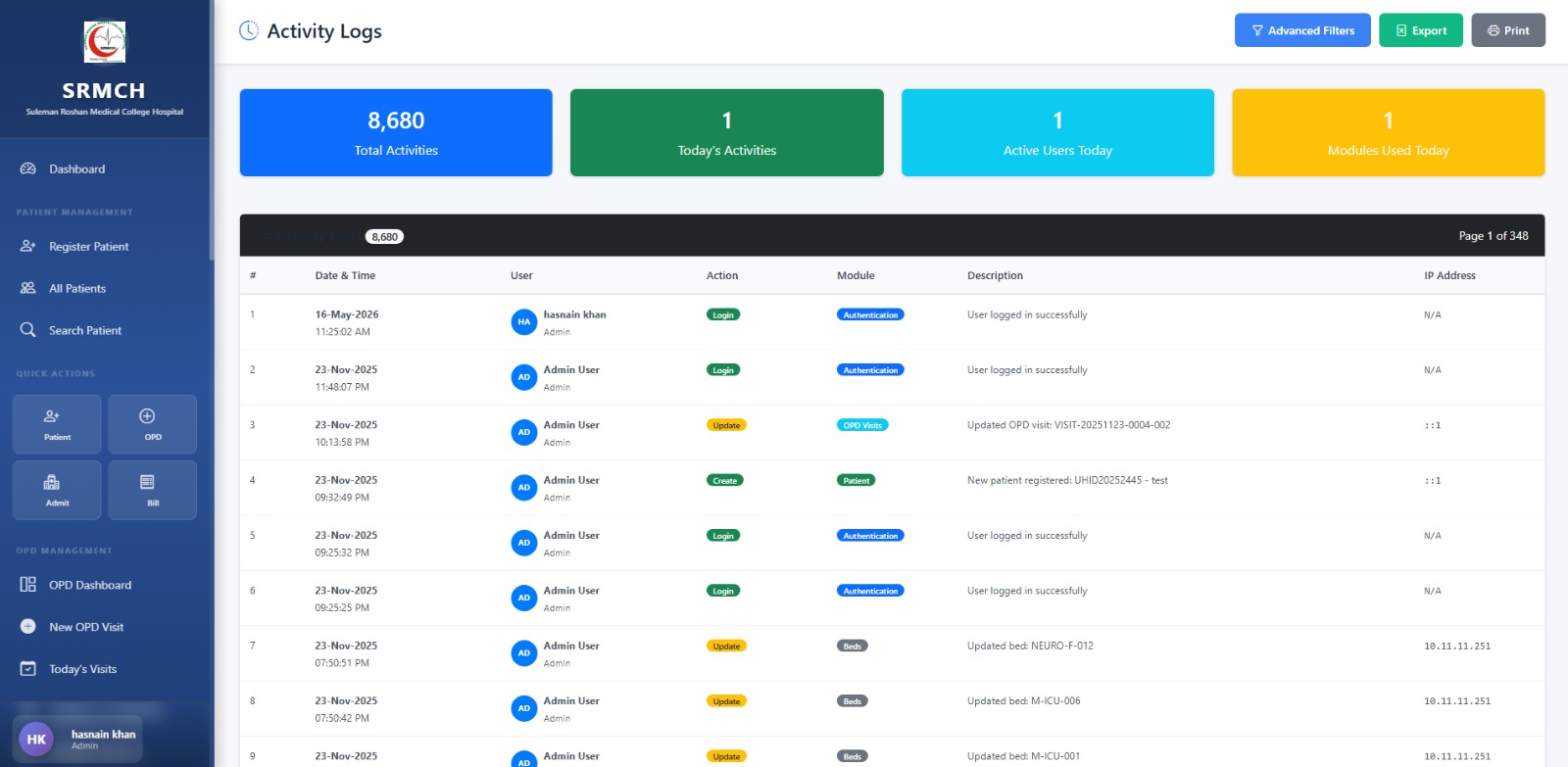Click the Dashboard gauge icon
The width and height of the screenshot is (1568, 767).
click(28, 168)
